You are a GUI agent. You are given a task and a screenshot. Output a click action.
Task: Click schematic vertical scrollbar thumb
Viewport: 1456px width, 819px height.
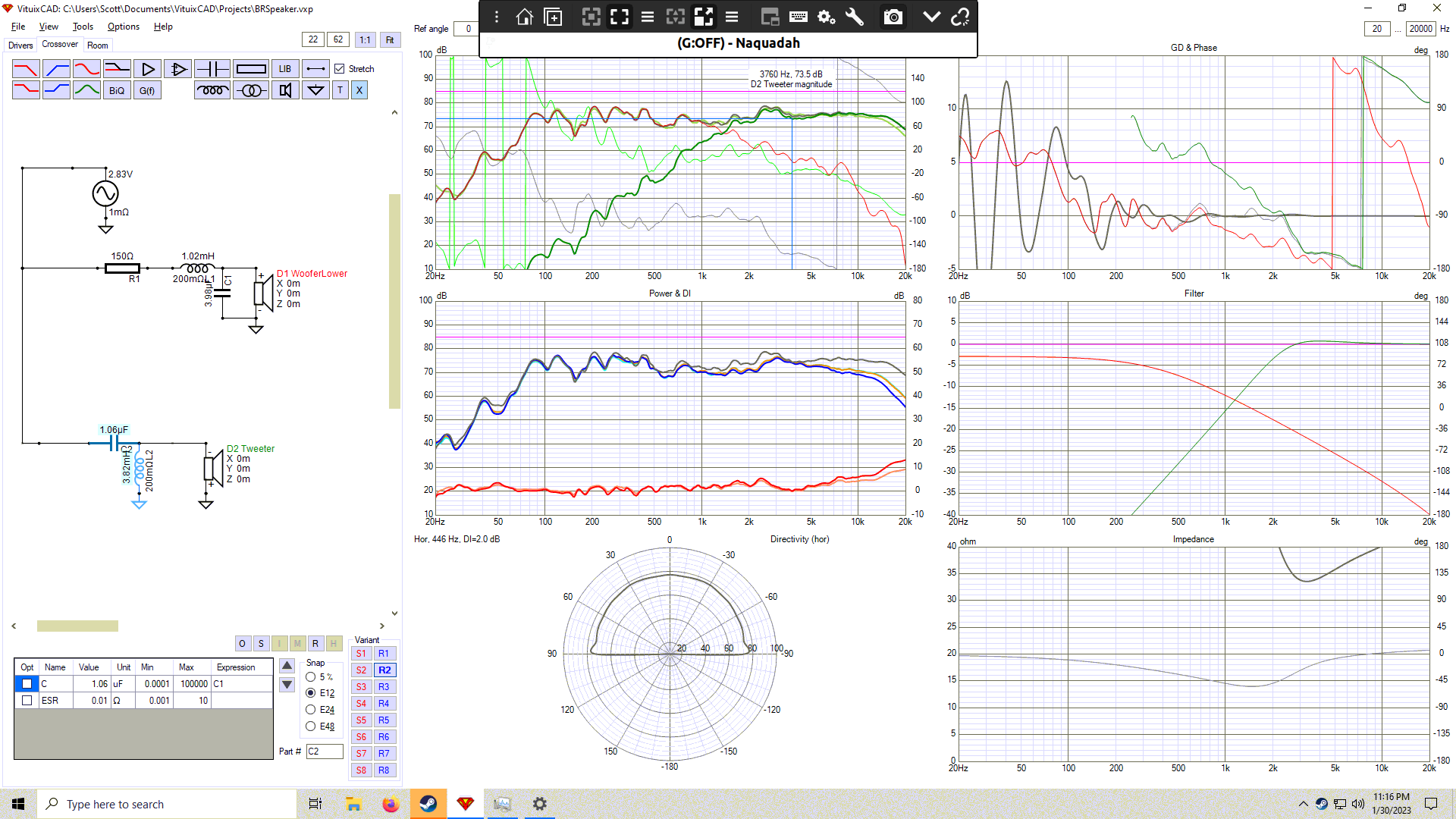tap(394, 302)
